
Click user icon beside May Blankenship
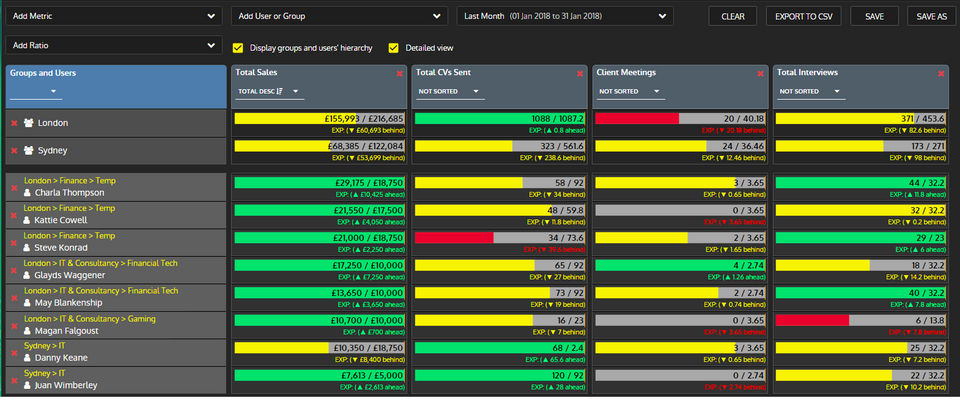click(x=27, y=303)
